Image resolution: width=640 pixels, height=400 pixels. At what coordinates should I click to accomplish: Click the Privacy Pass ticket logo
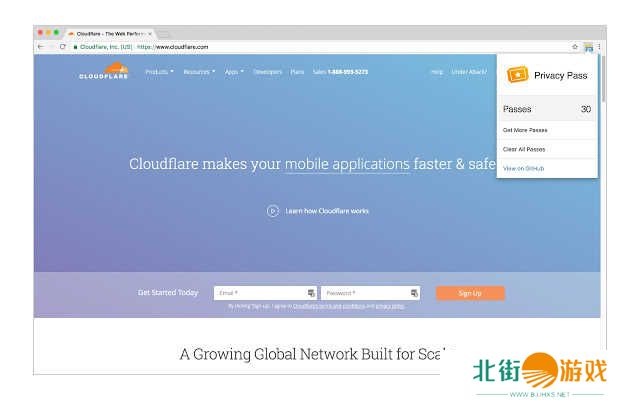[x=517, y=75]
